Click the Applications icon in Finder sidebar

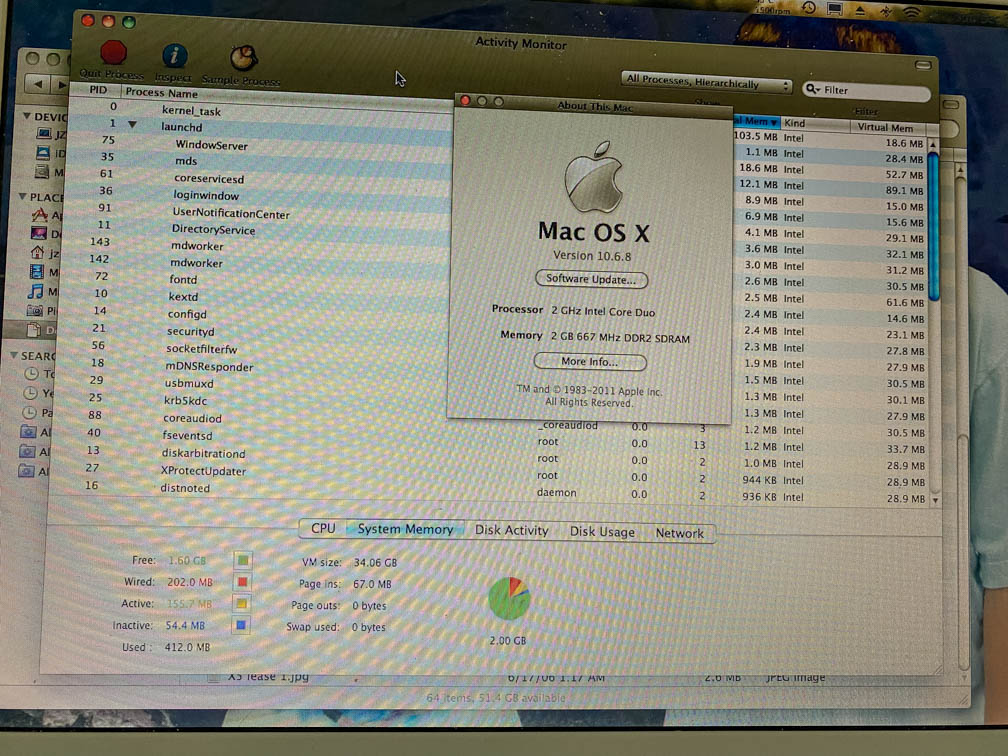[40, 215]
